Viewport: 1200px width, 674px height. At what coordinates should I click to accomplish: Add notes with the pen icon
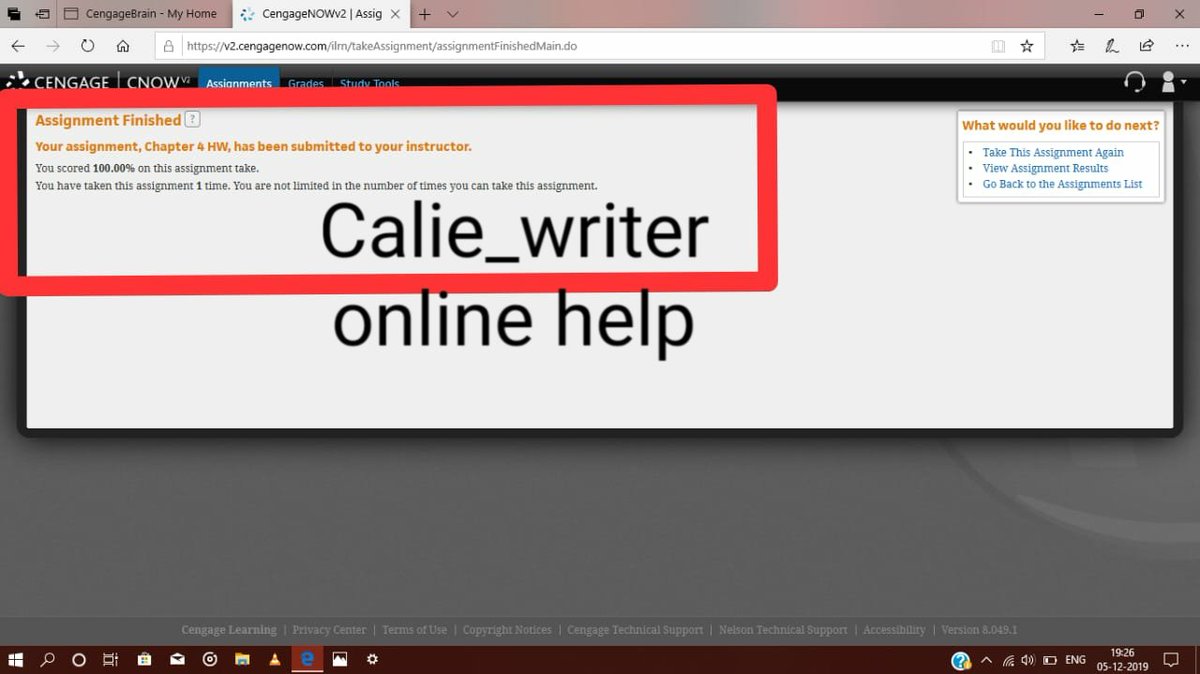1111,46
